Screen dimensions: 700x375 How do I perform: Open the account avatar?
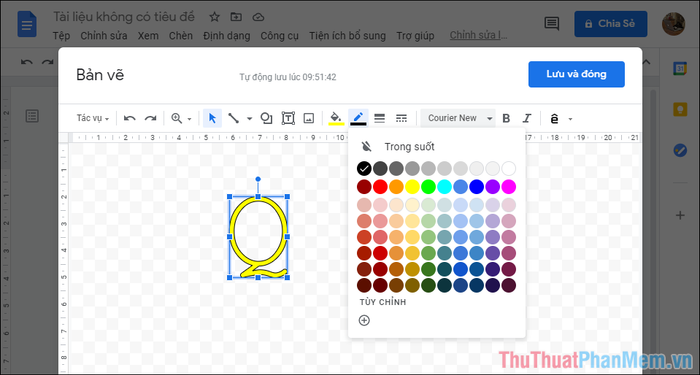(673, 24)
